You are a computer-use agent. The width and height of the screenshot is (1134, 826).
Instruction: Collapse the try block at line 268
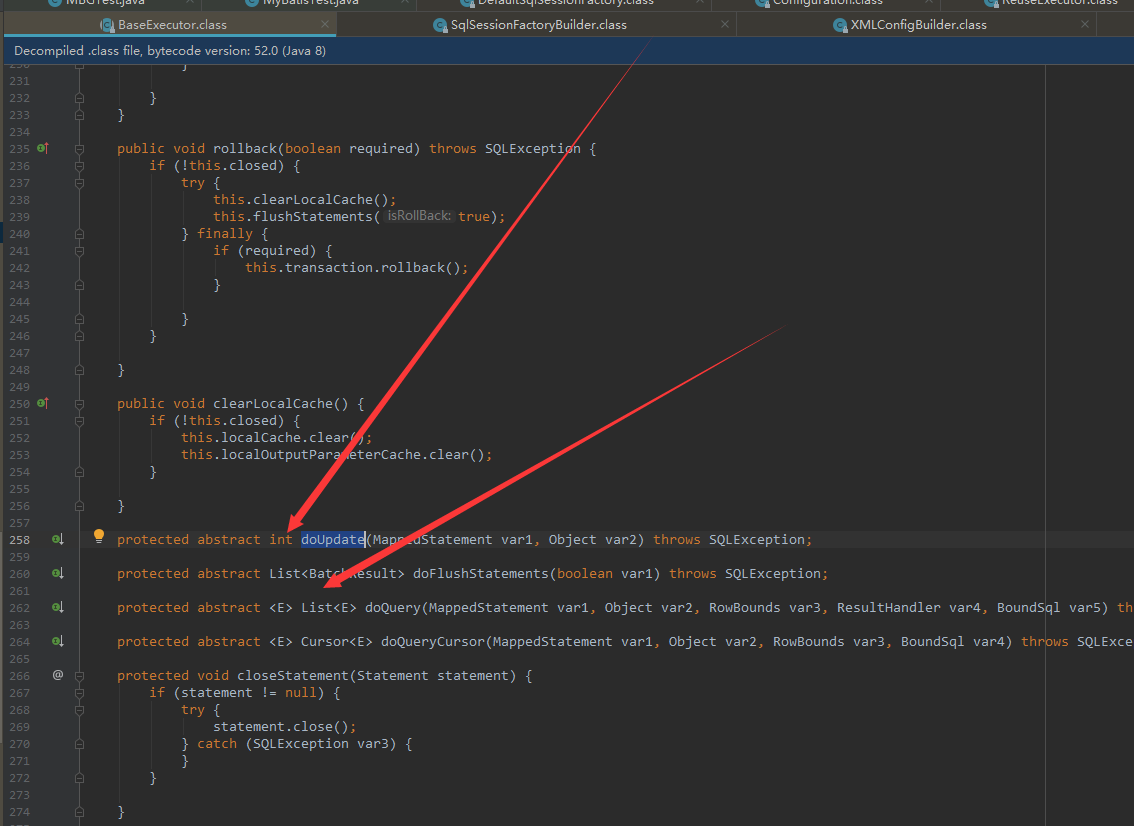click(x=80, y=710)
